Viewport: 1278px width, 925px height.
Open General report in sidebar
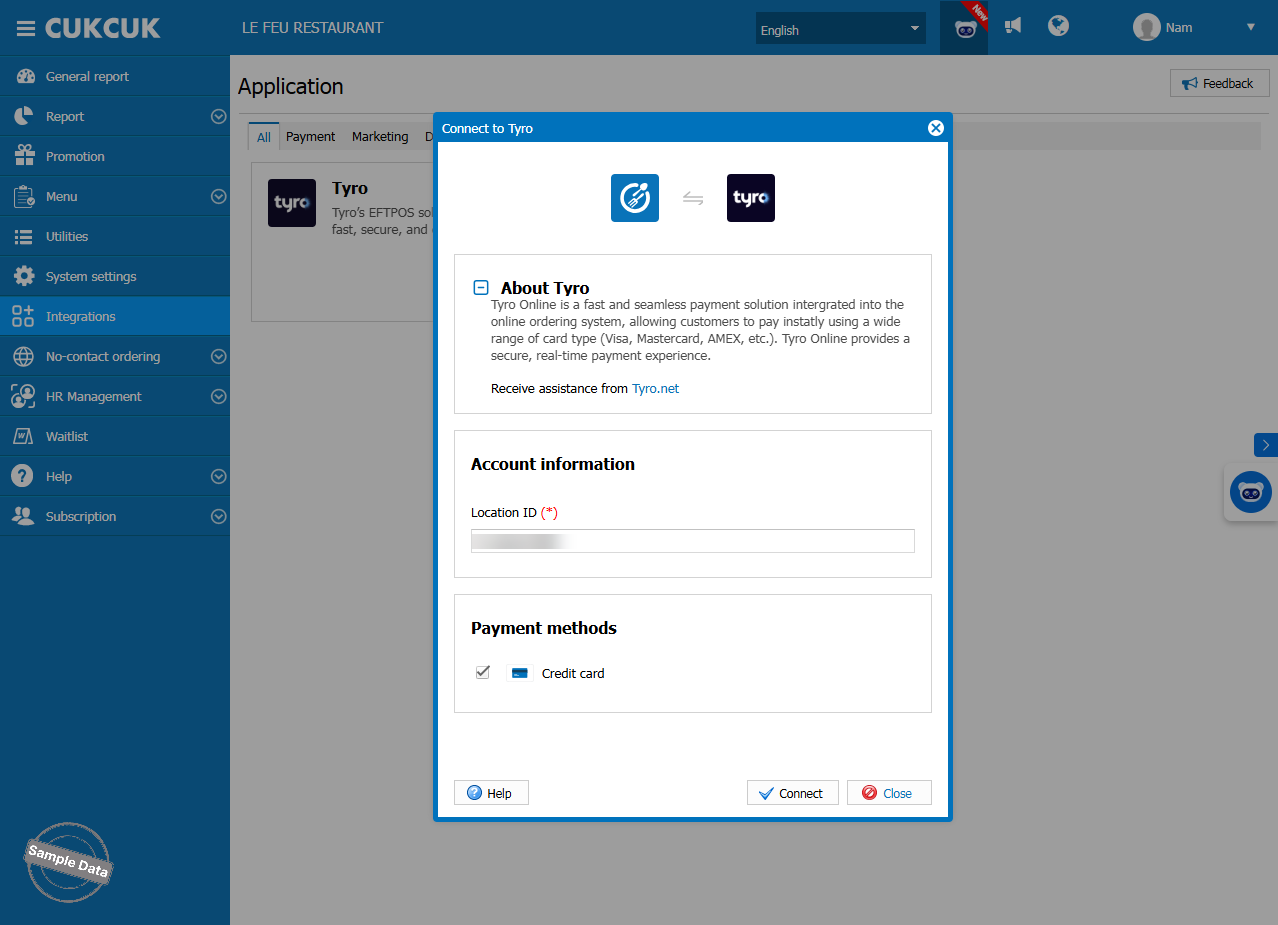point(115,76)
